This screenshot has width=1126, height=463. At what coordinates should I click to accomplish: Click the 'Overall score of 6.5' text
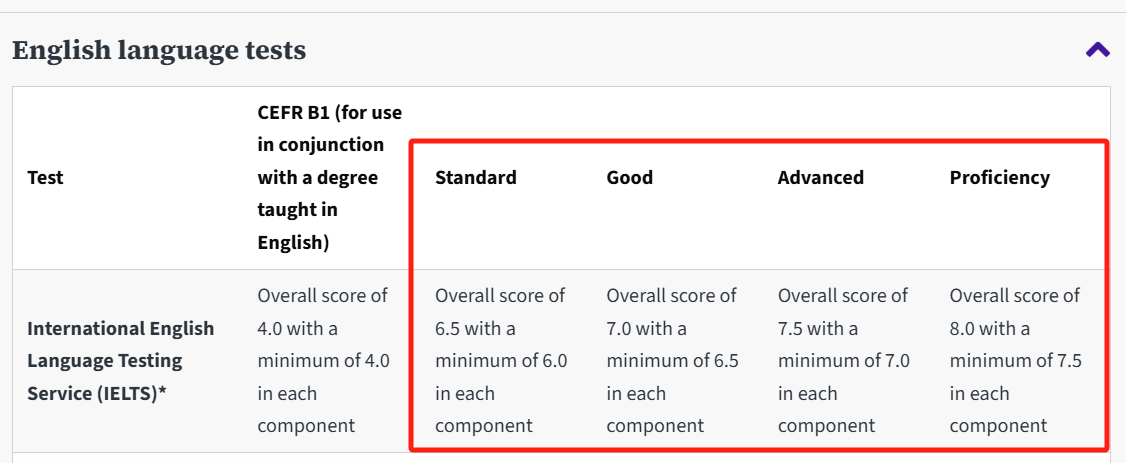(500, 296)
